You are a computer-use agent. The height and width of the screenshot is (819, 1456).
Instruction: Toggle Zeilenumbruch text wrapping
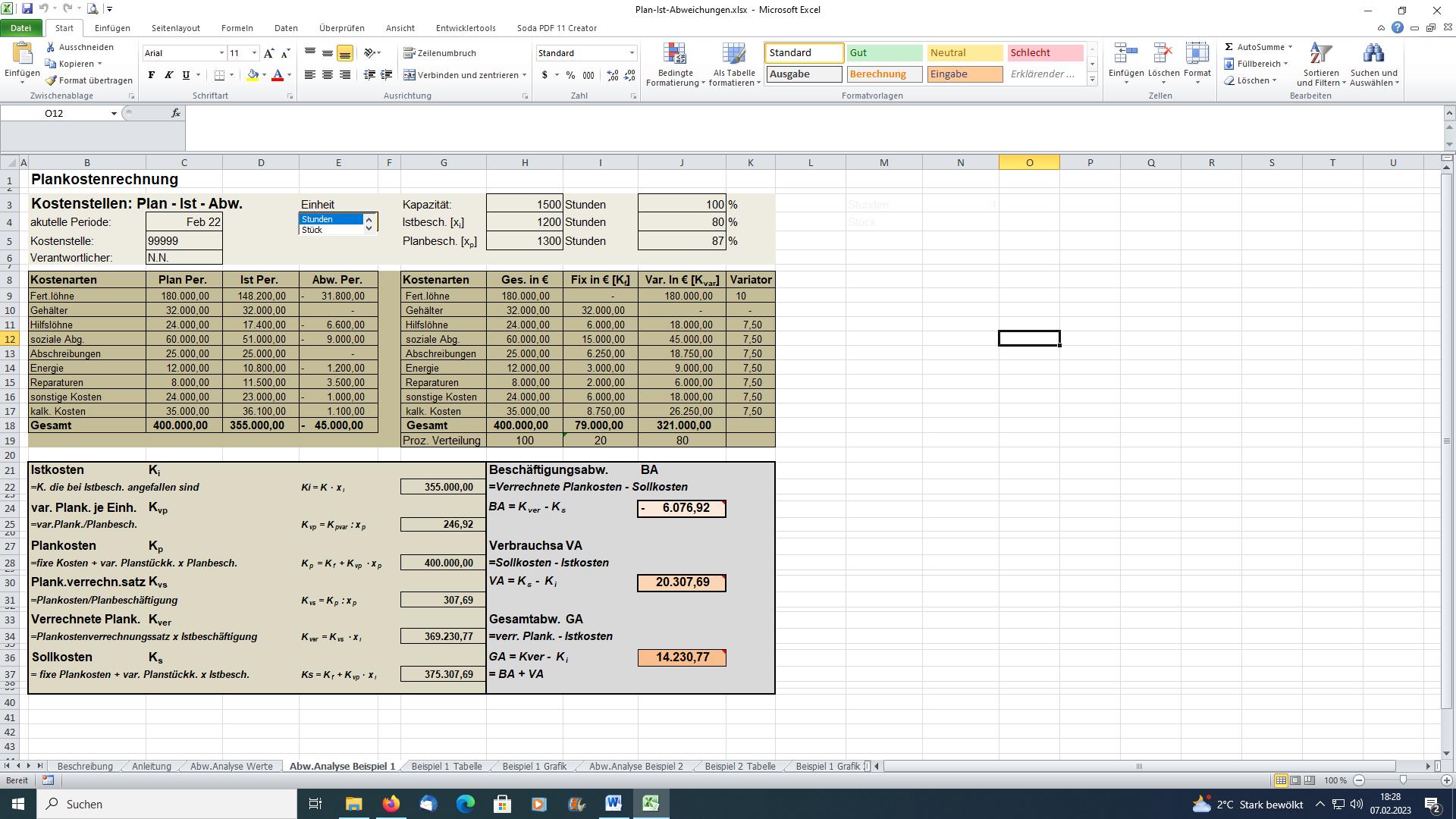pyautogui.click(x=440, y=53)
